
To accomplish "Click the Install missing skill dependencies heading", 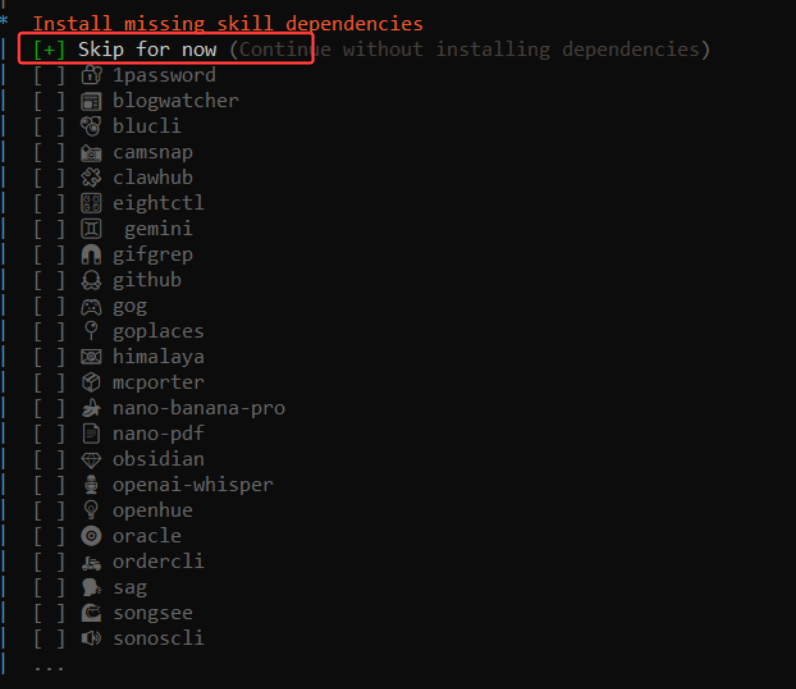I will [x=228, y=23].
